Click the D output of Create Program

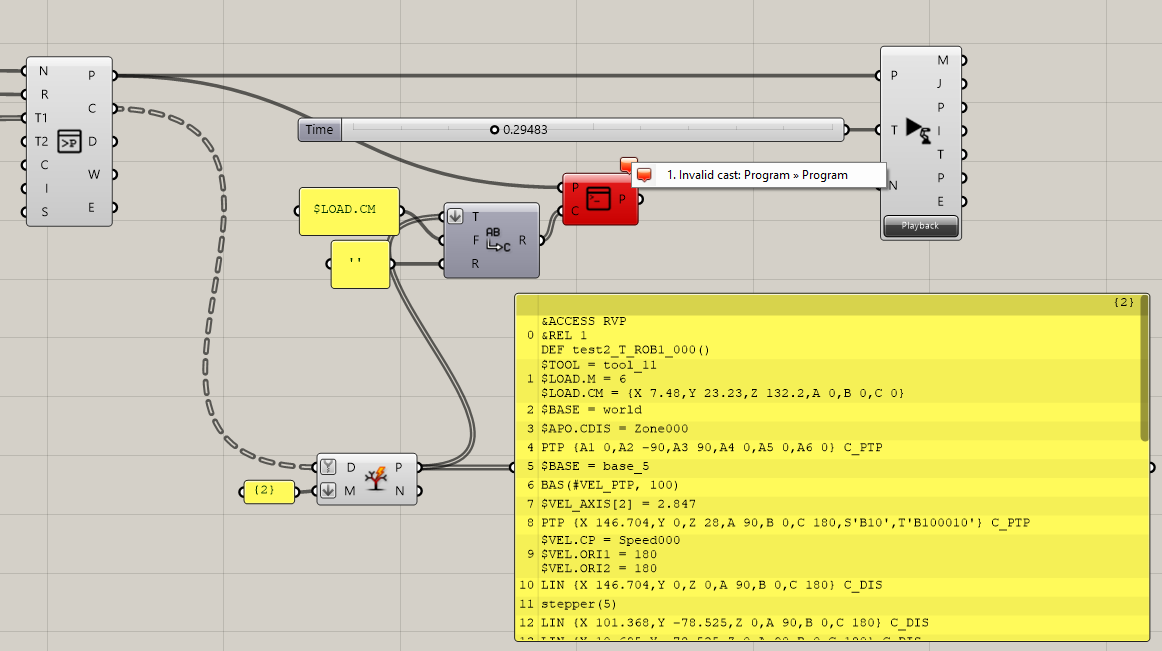92,141
